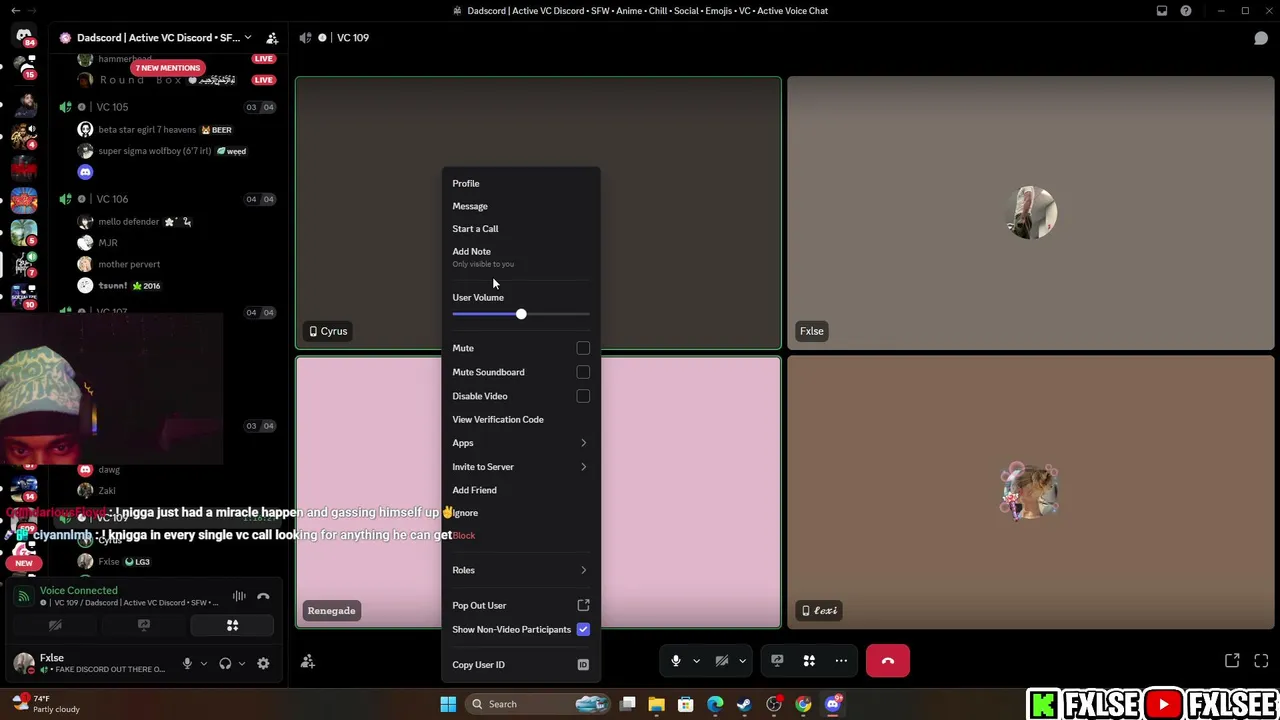Deafen with the headphones icon
1280x720 pixels.
pyautogui.click(x=225, y=663)
